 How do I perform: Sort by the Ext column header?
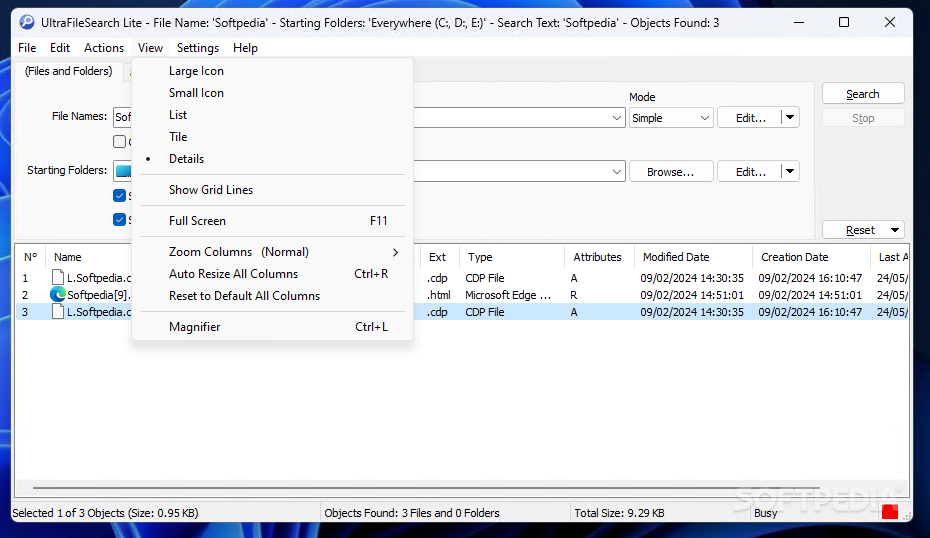coord(437,257)
